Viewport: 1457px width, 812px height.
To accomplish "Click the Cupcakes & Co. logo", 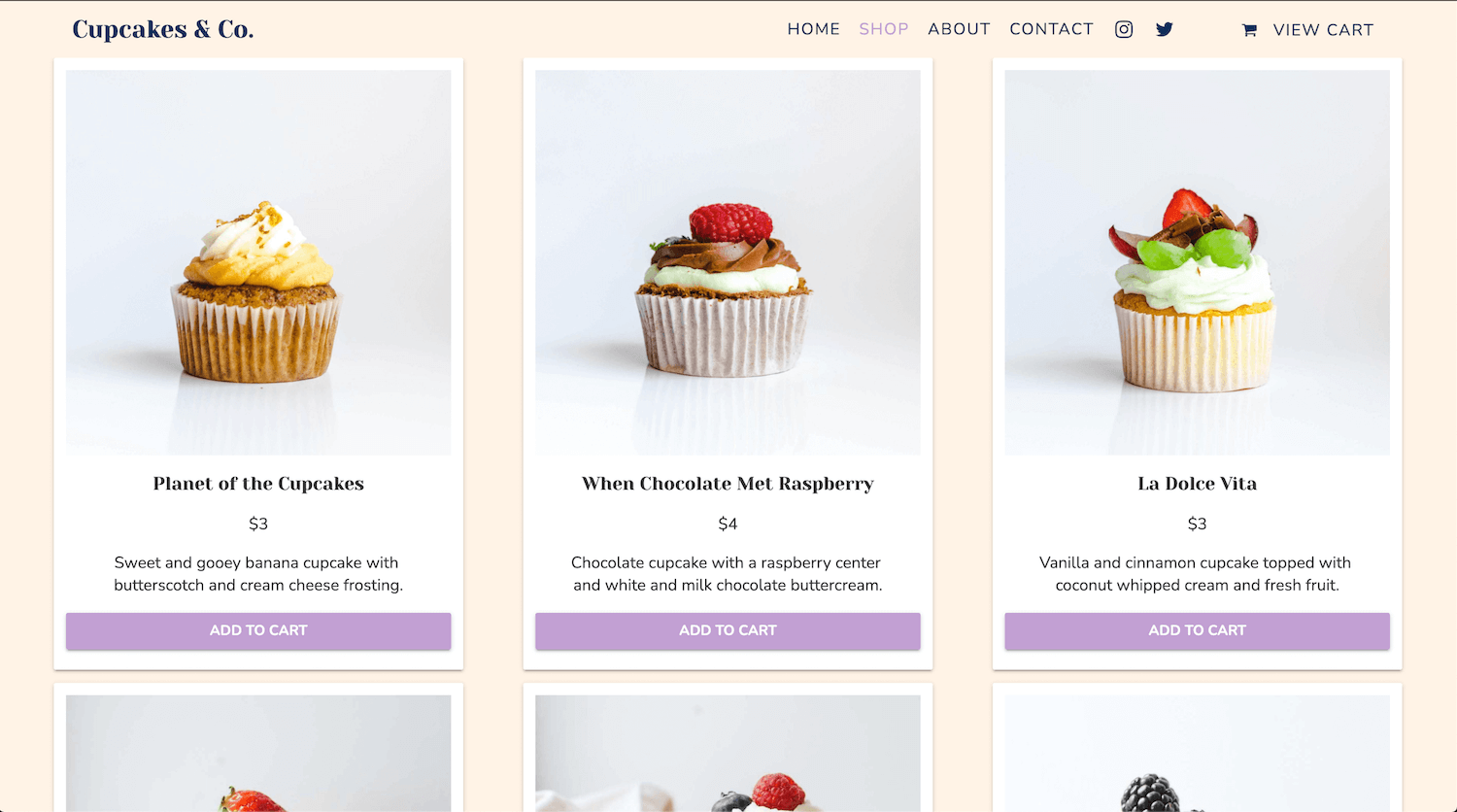I will click(163, 29).
